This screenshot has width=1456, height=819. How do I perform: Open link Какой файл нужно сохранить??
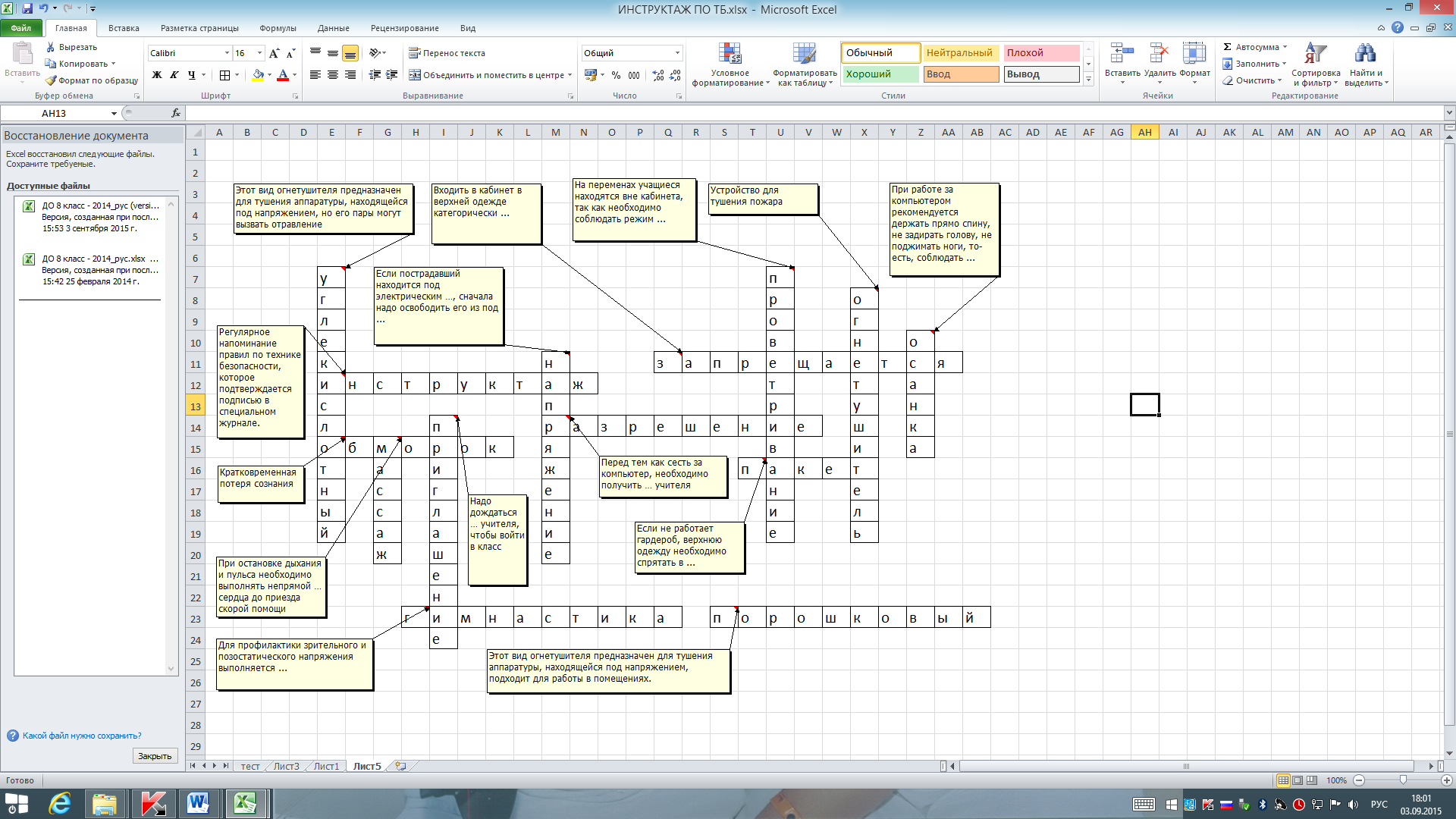pyautogui.click(x=82, y=736)
